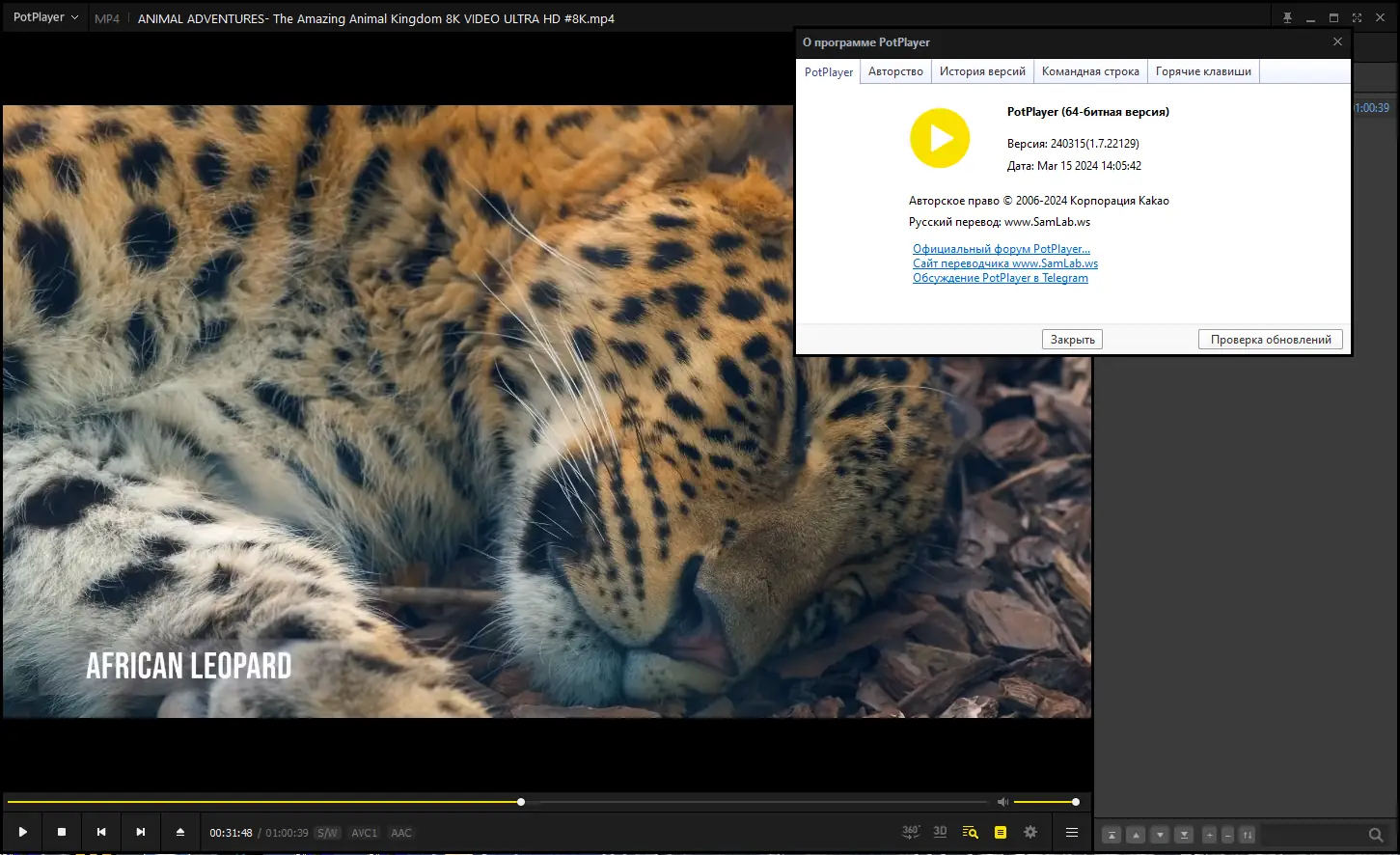Stop the video with the Stop button
This screenshot has width=1400, height=855.
[x=62, y=832]
